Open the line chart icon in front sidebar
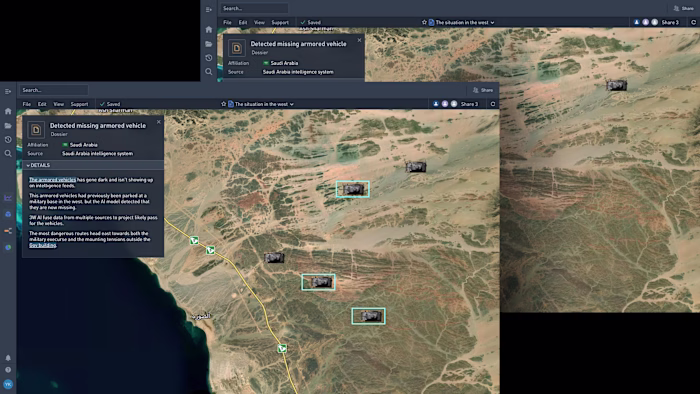This screenshot has width=700, height=394. coord(8,198)
